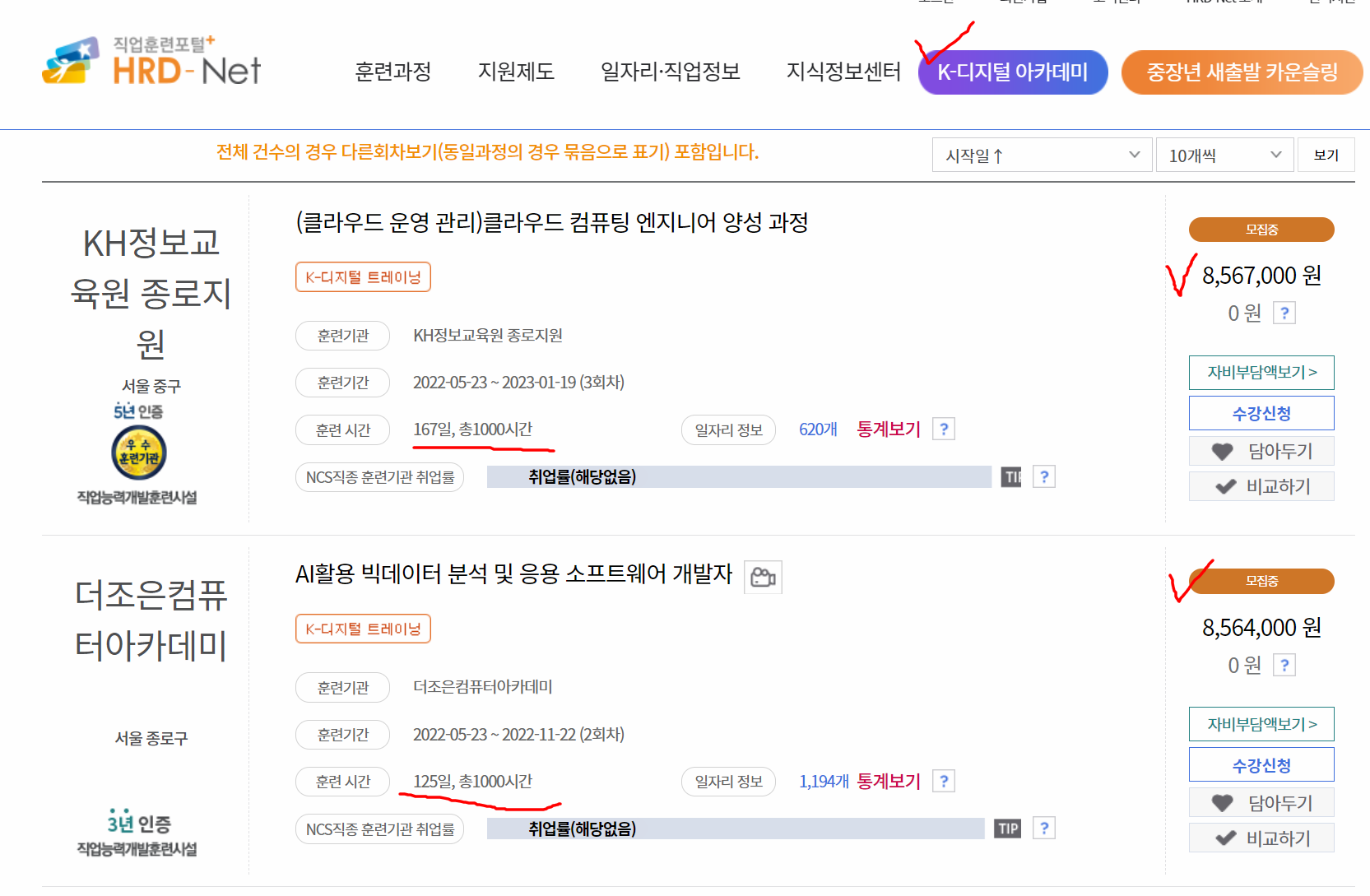Click the K-디지털 트레이닝 tag in the KH정보교육원 card

pos(363,277)
